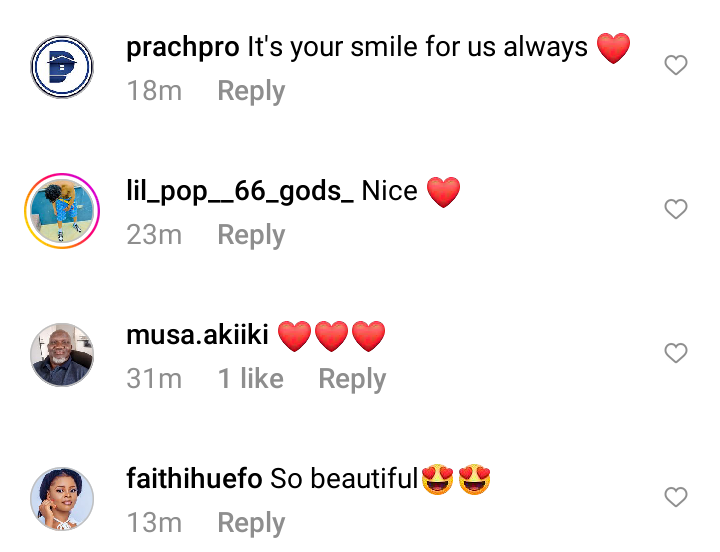Image resolution: width=720 pixels, height=552 pixels.
Task: Open the lil_pop__66_gods_ username link
Action: click(x=240, y=192)
